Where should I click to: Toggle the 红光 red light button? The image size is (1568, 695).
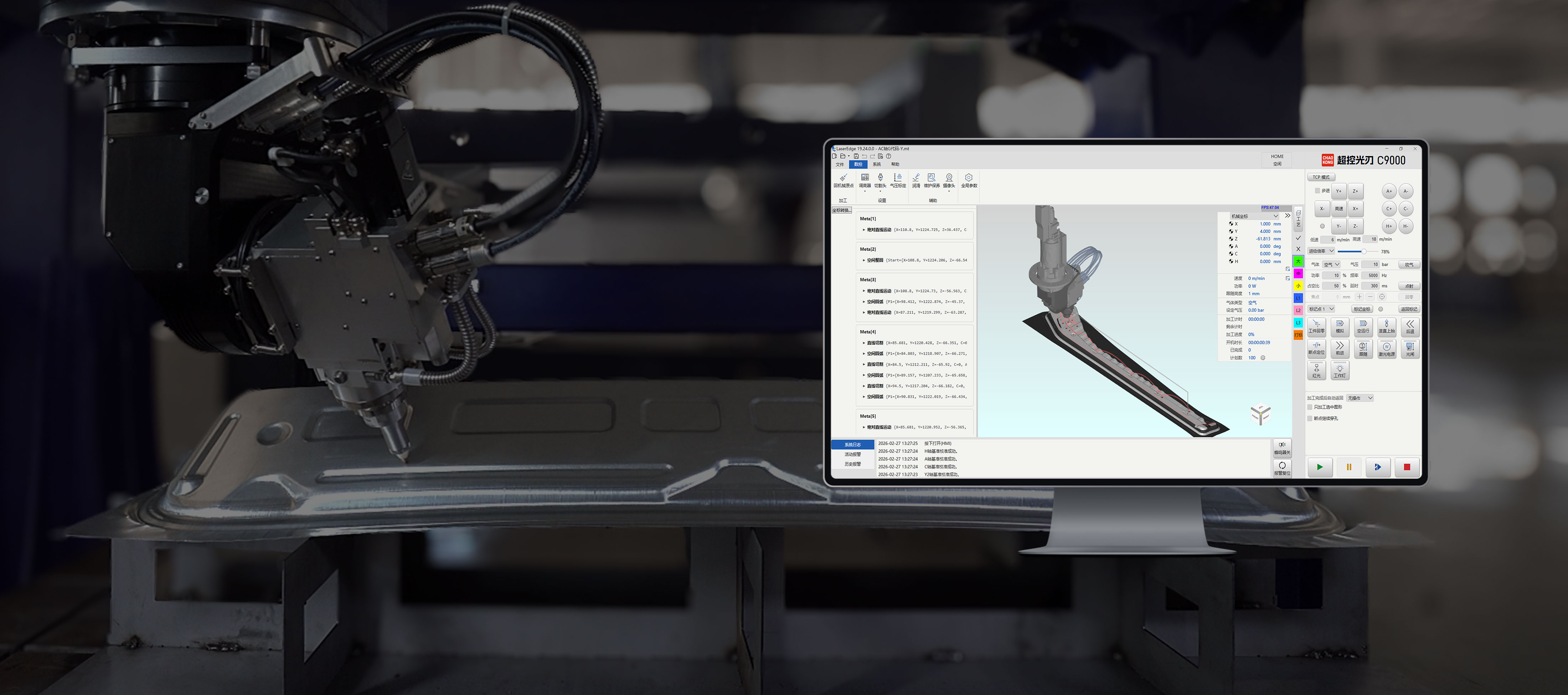tap(1316, 371)
